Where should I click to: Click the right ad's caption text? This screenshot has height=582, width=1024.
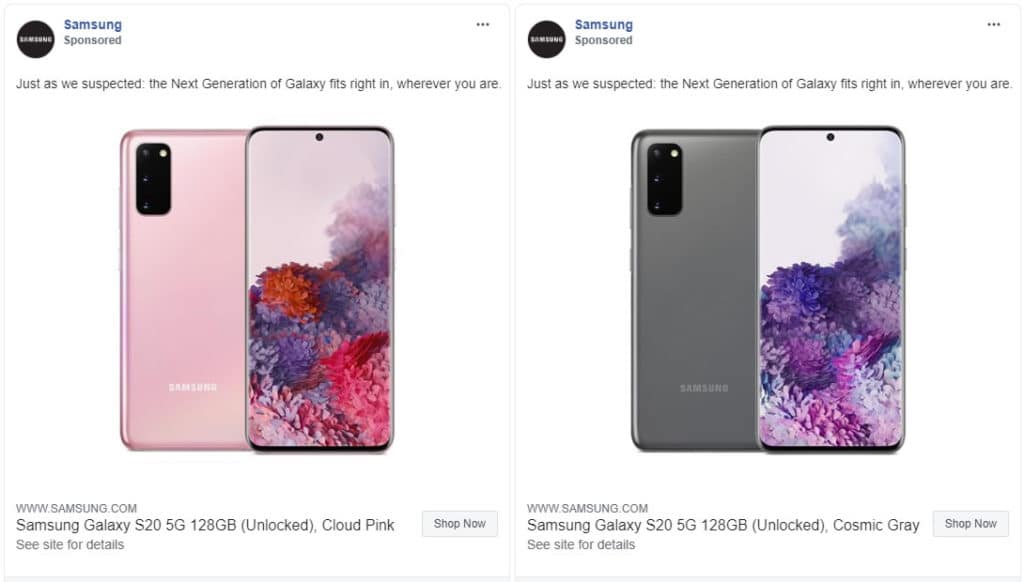[770, 84]
